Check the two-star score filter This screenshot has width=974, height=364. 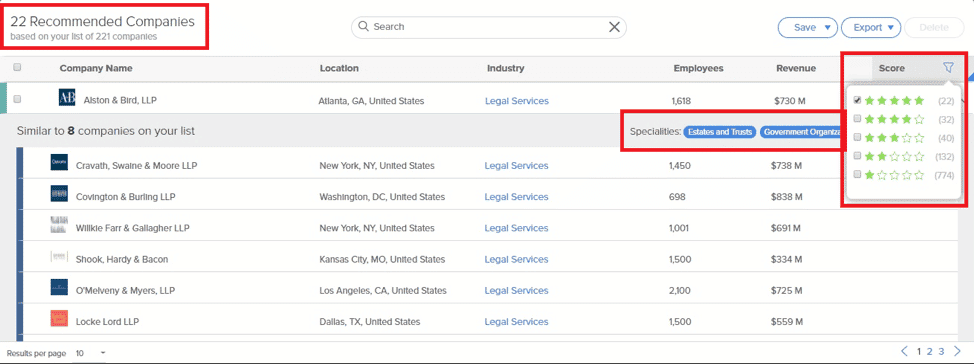tap(857, 156)
